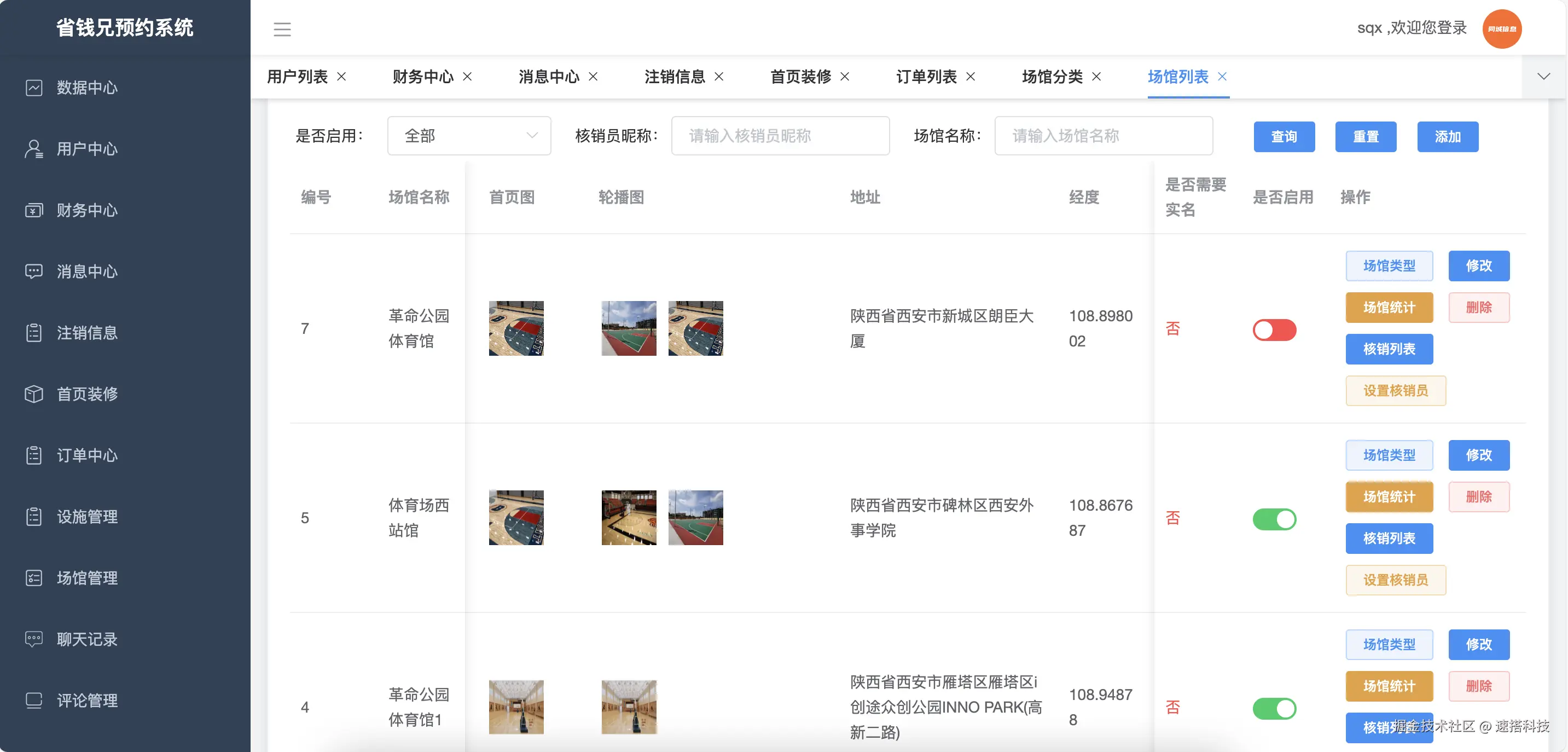This screenshot has width=1568, height=752.
Task: Turn off the toggle for venue number 4
Action: point(1275,708)
